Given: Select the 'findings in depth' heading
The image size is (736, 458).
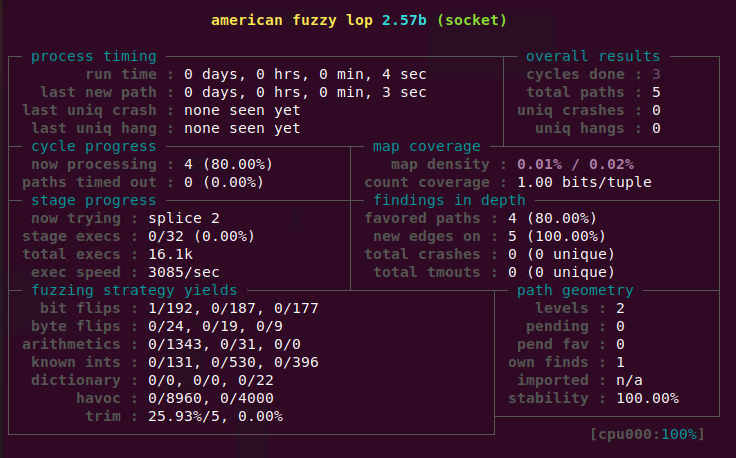Looking at the screenshot, I should tap(449, 200).
